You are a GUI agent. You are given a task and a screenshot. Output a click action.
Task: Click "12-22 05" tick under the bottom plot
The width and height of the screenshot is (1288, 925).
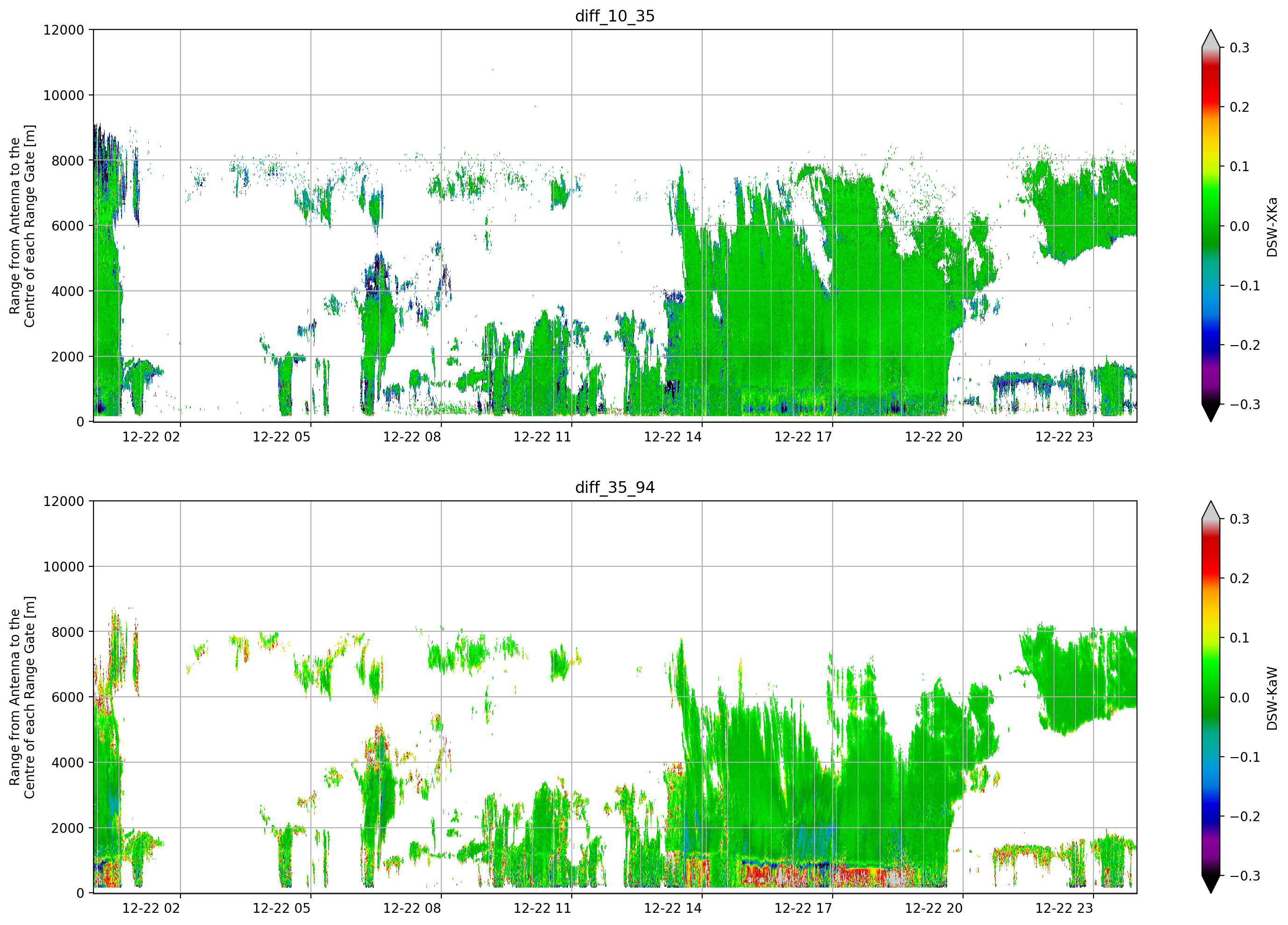[x=282, y=908]
